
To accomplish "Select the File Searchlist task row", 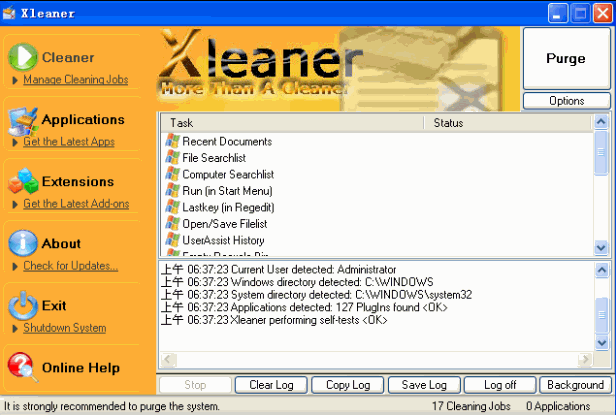I will tap(377, 157).
